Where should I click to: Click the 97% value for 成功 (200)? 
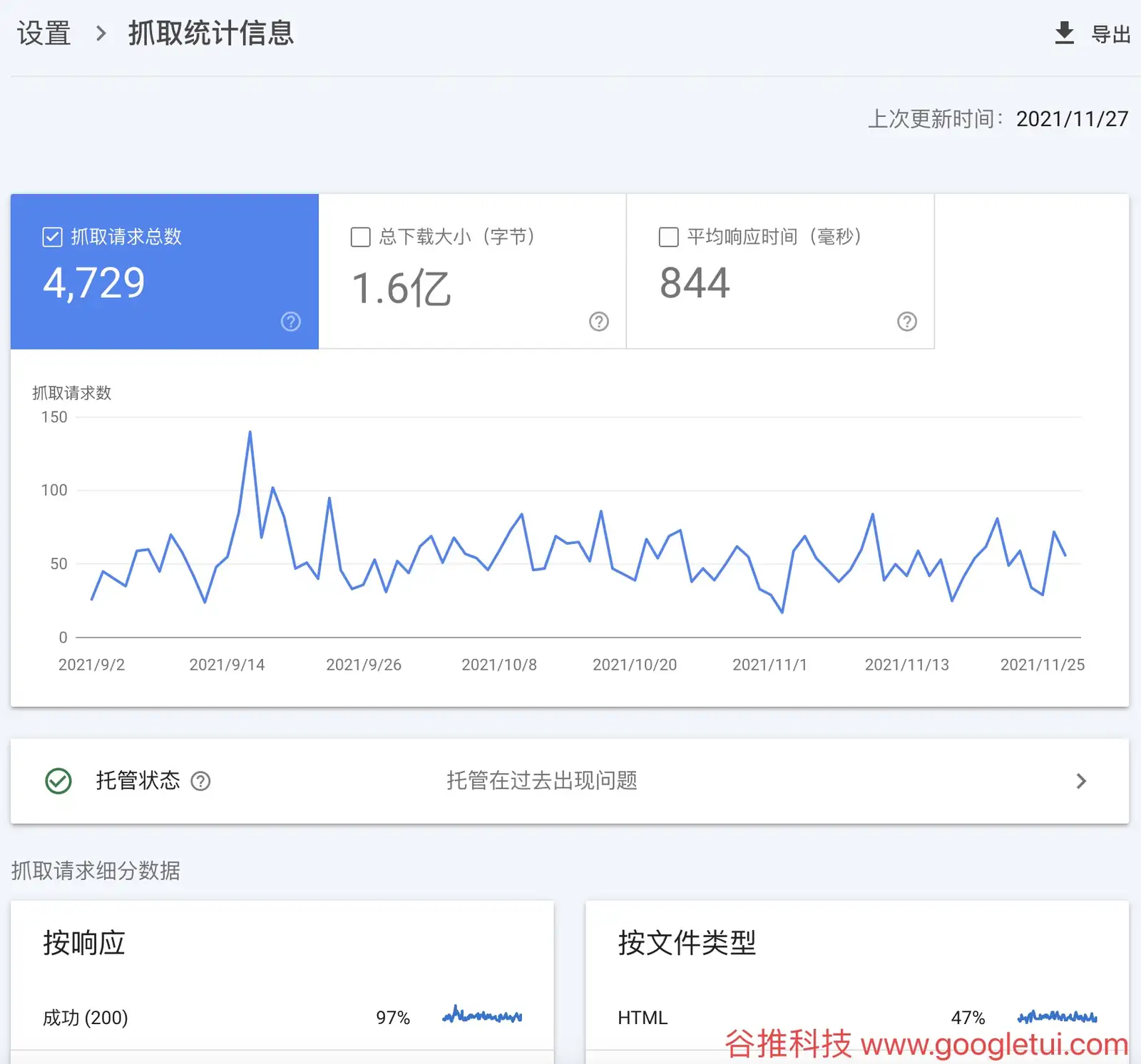393,1018
